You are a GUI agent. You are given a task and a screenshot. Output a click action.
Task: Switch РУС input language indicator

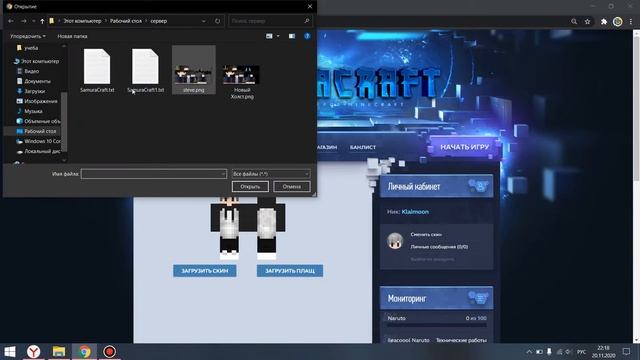pos(582,351)
